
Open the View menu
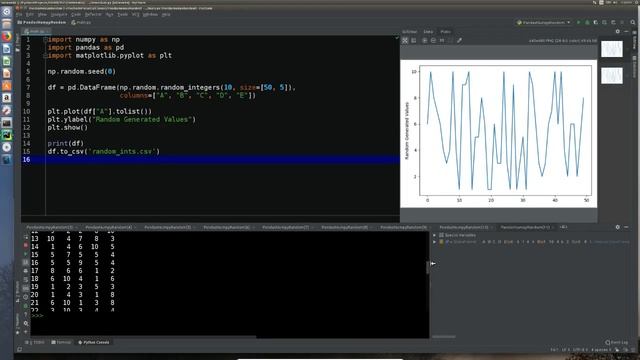[42, 14]
